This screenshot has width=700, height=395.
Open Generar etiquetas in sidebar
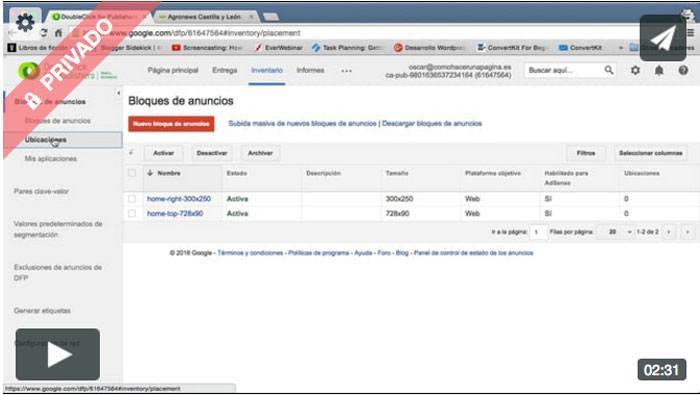pos(42,311)
